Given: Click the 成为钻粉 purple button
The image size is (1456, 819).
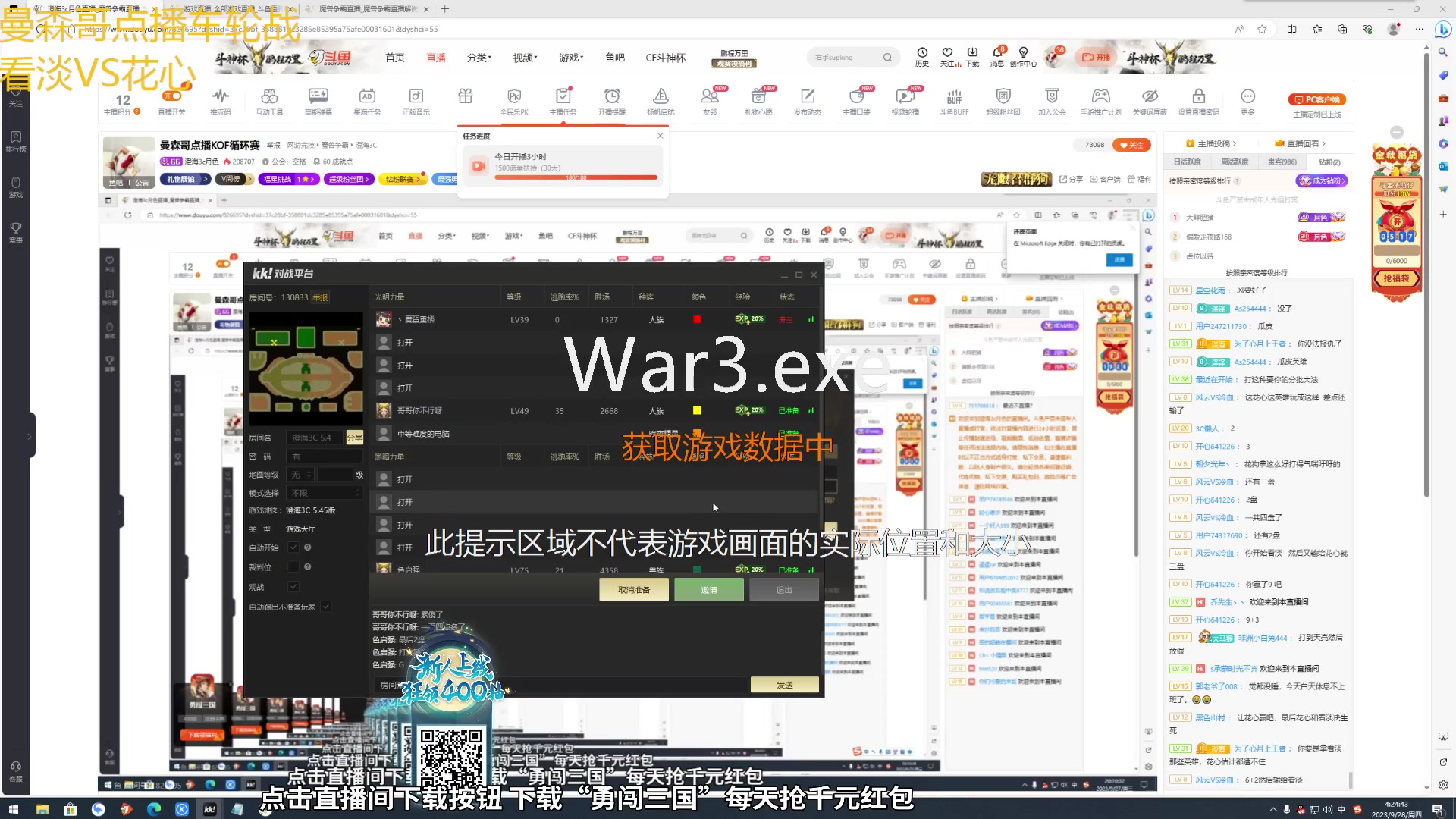Looking at the screenshot, I should (x=1322, y=180).
